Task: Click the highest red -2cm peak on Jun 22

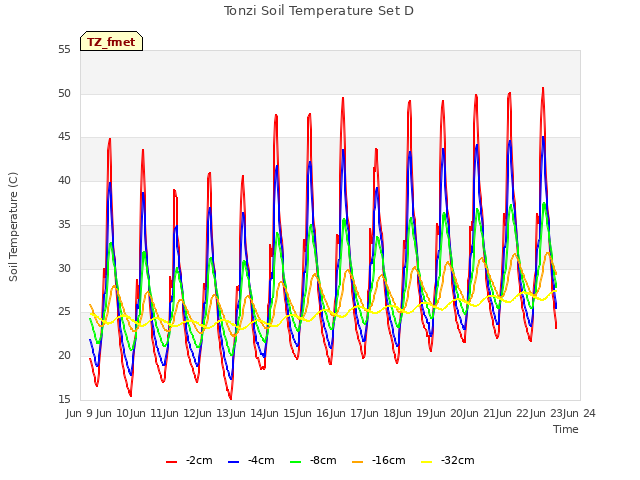Action: pyautogui.click(x=543, y=88)
